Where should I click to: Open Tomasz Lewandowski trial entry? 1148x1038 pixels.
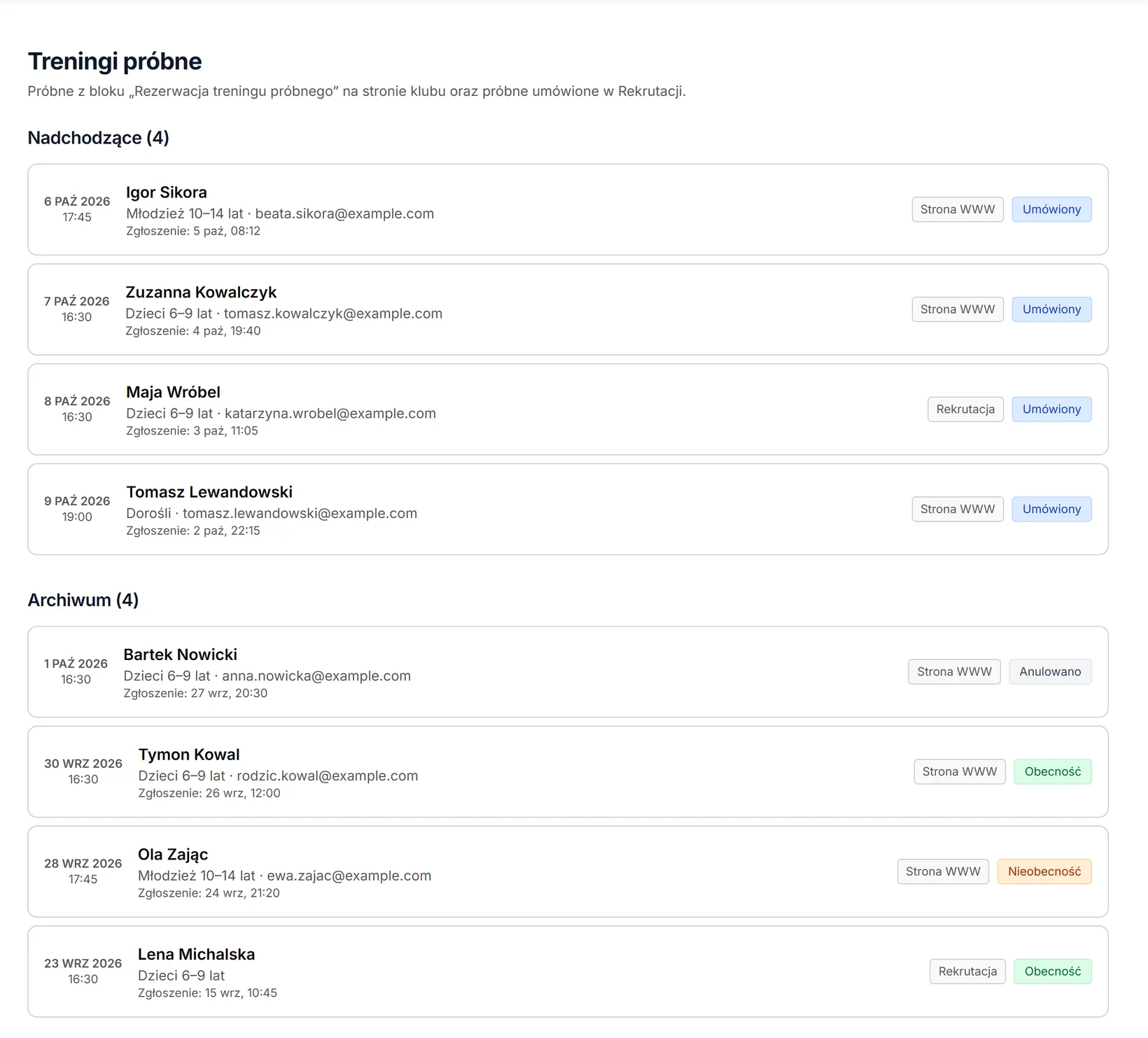(x=568, y=510)
